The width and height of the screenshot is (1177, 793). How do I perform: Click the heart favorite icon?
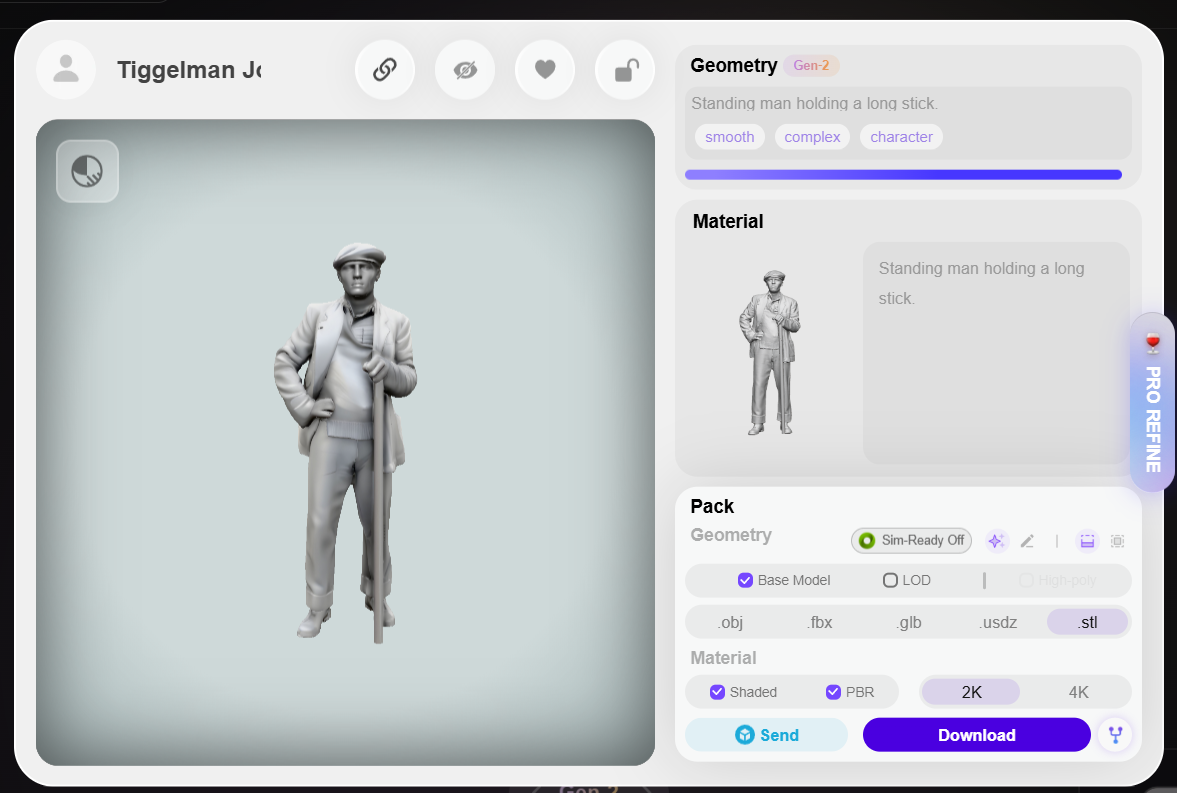(545, 70)
